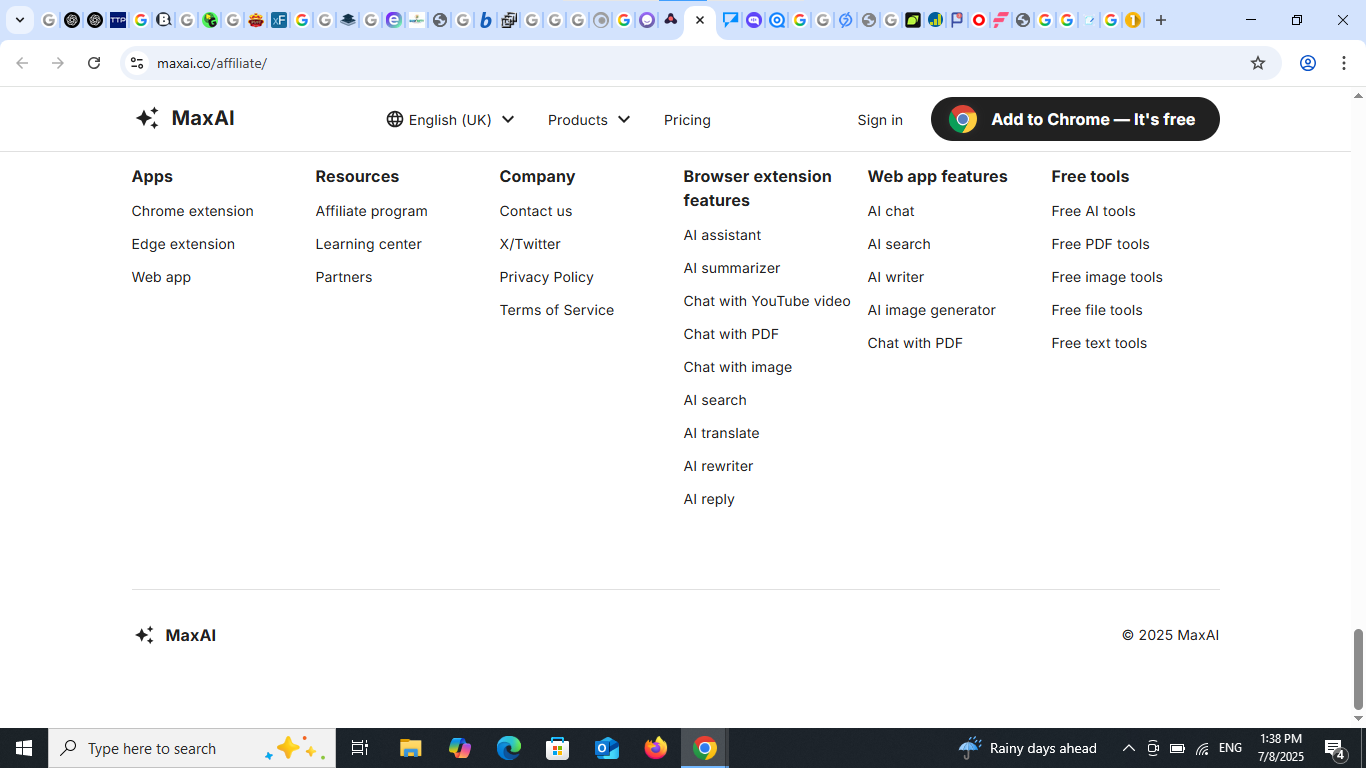Open Microsoft Store from taskbar
This screenshot has height=768, width=1366.
click(558, 748)
